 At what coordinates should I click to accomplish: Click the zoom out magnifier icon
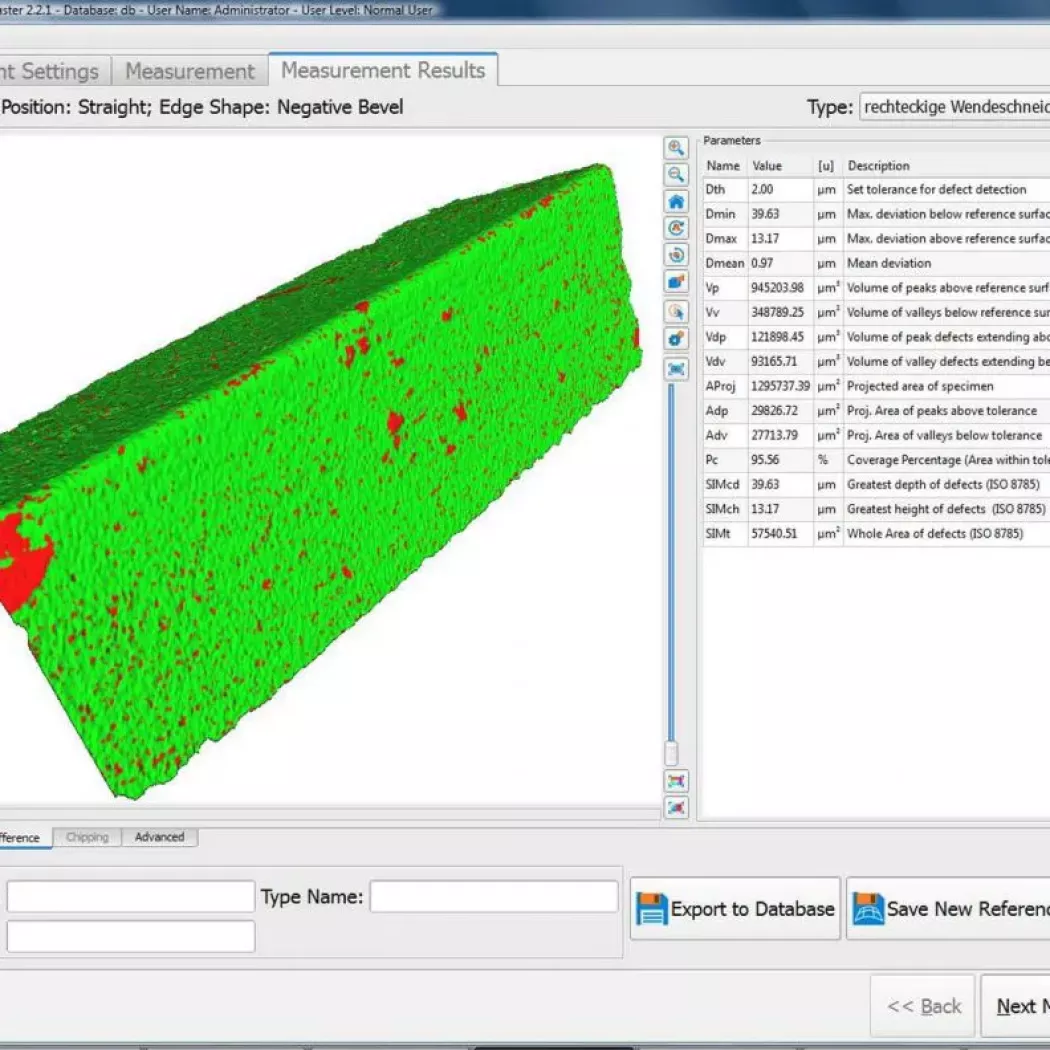(x=676, y=175)
